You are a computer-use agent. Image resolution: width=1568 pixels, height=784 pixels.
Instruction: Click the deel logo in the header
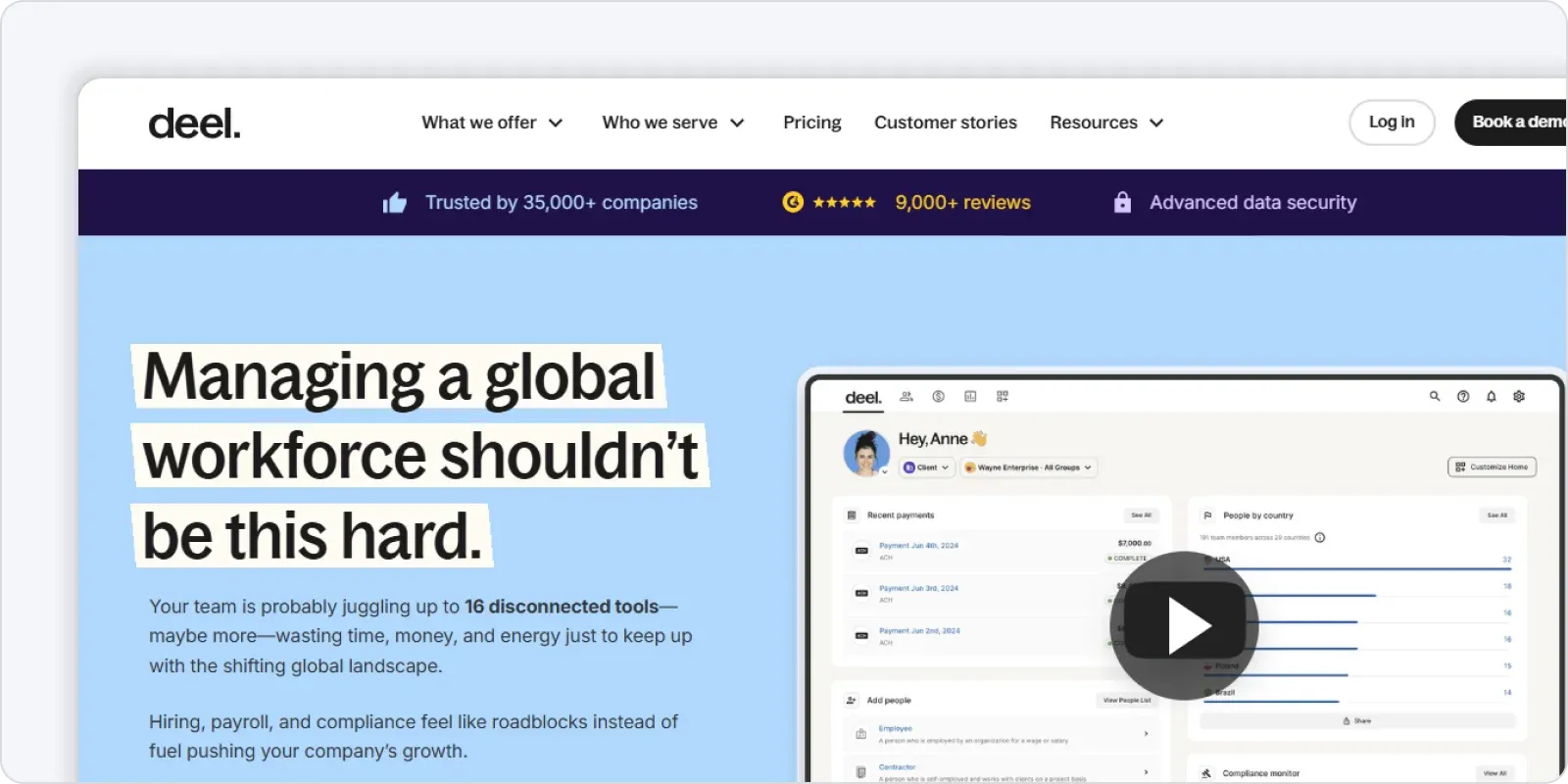194,123
